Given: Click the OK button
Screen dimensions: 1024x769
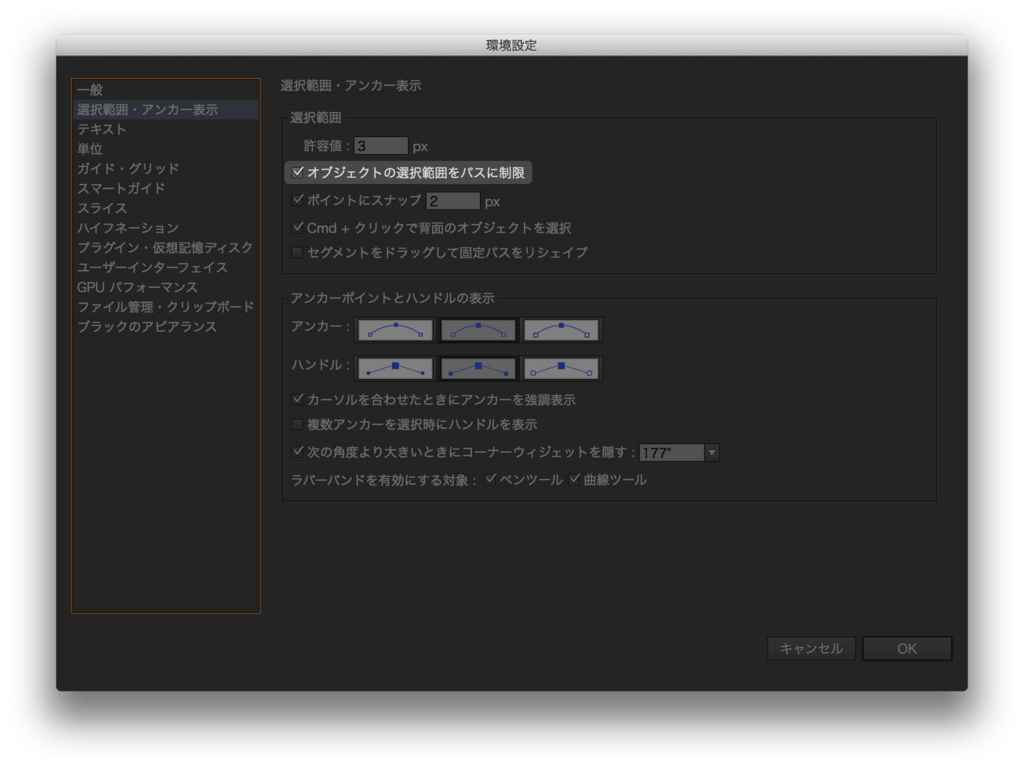Looking at the screenshot, I should (906, 648).
